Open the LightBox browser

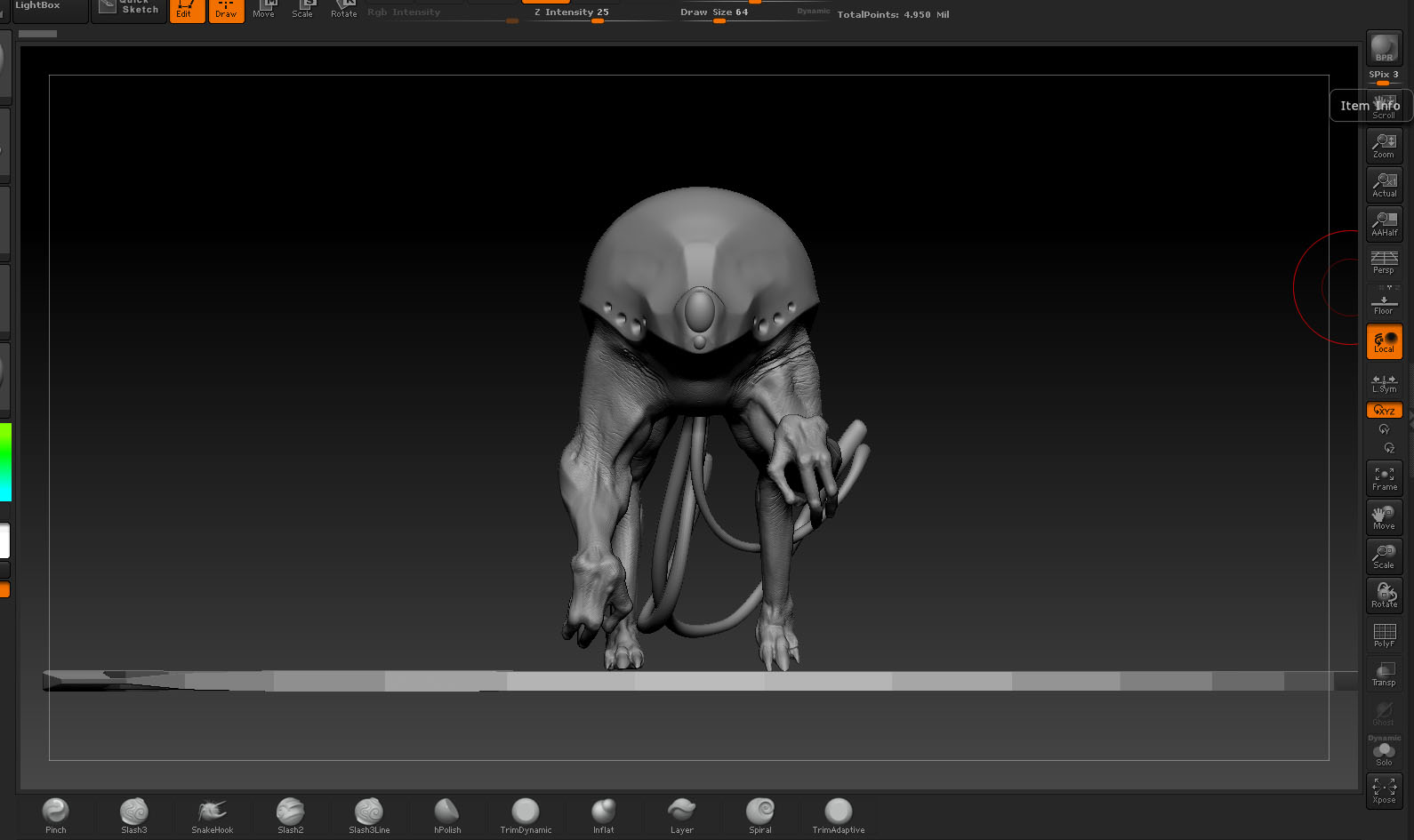pyautogui.click(x=50, y=10)
